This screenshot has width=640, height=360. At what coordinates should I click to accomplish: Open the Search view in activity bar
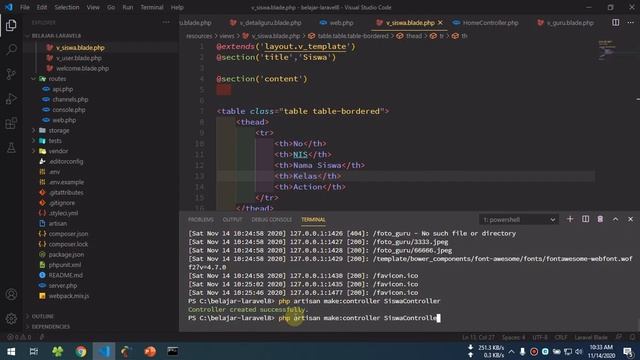(11, 50)
